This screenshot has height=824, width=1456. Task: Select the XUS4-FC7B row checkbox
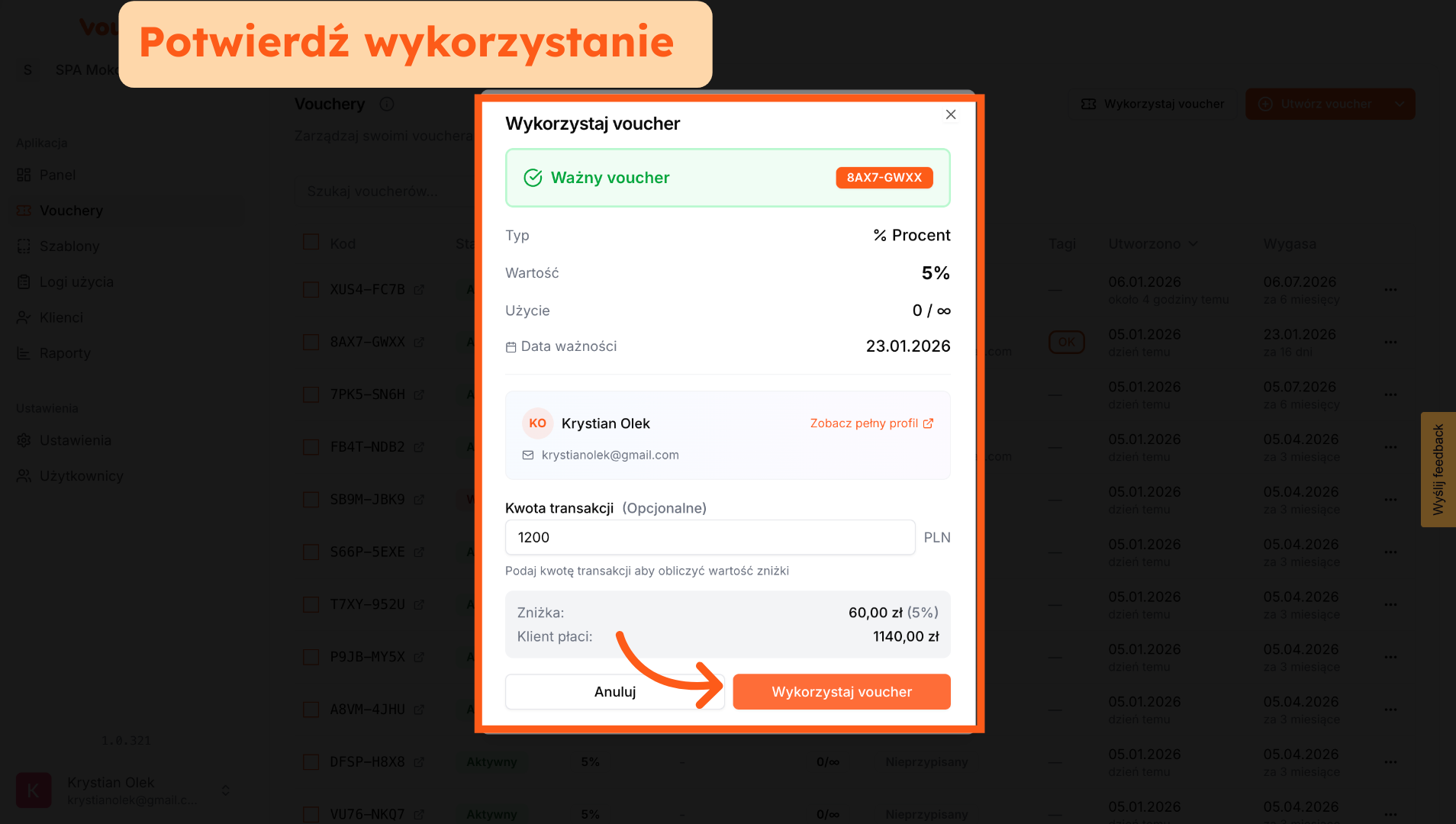[x=311, y=290]
